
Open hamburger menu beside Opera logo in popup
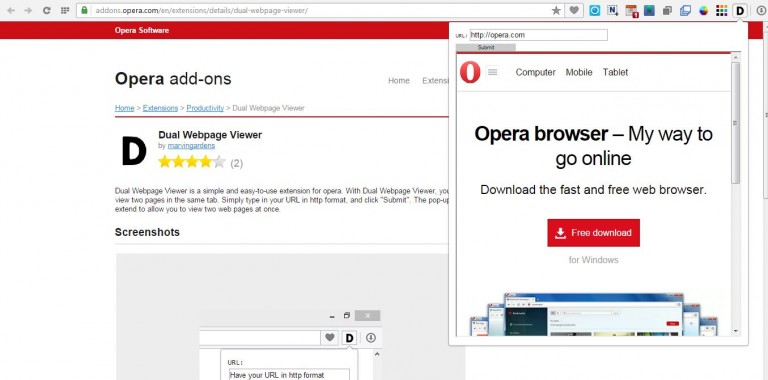click(x=493, y=72)
